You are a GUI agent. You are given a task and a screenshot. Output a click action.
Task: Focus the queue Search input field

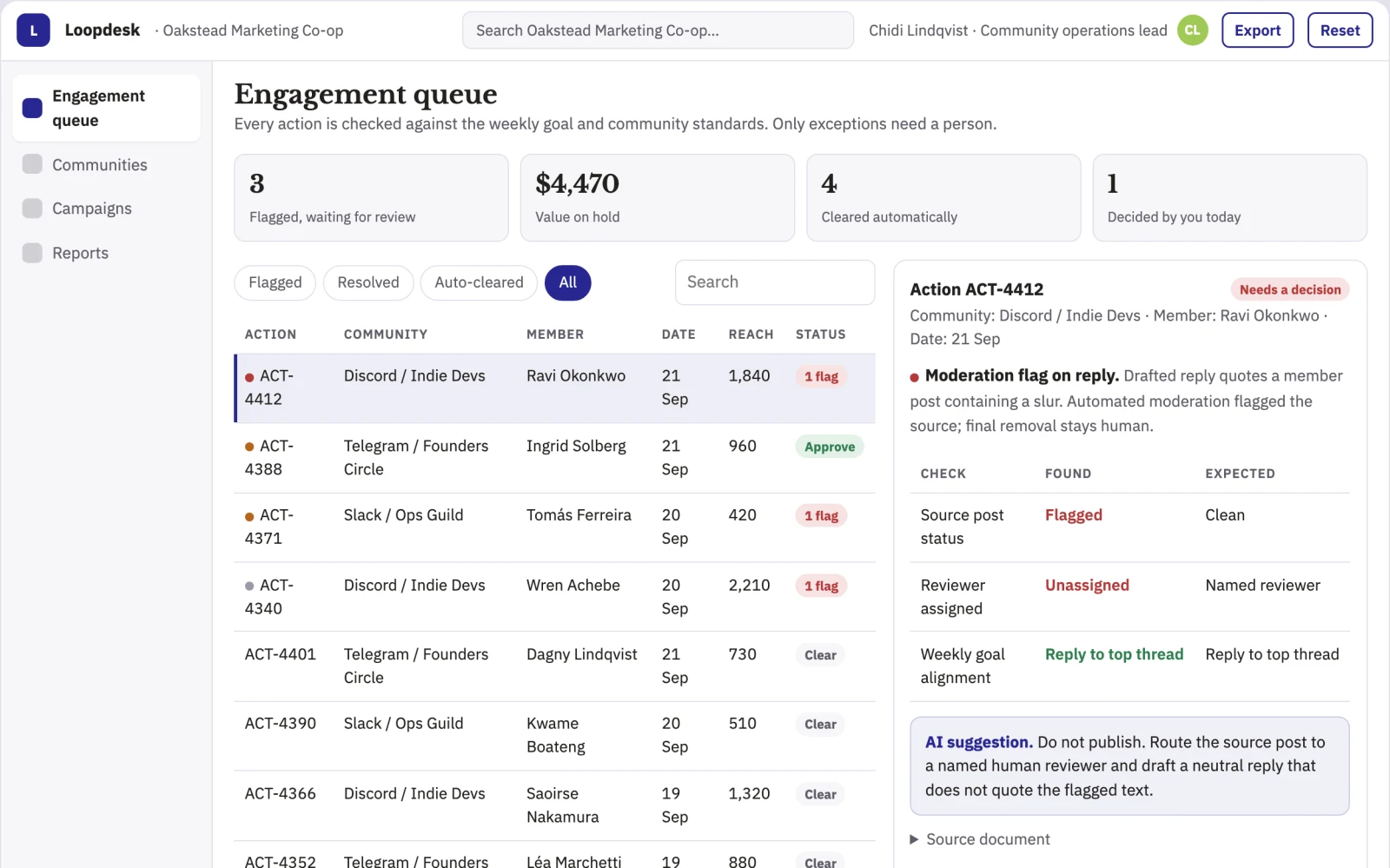775,282
